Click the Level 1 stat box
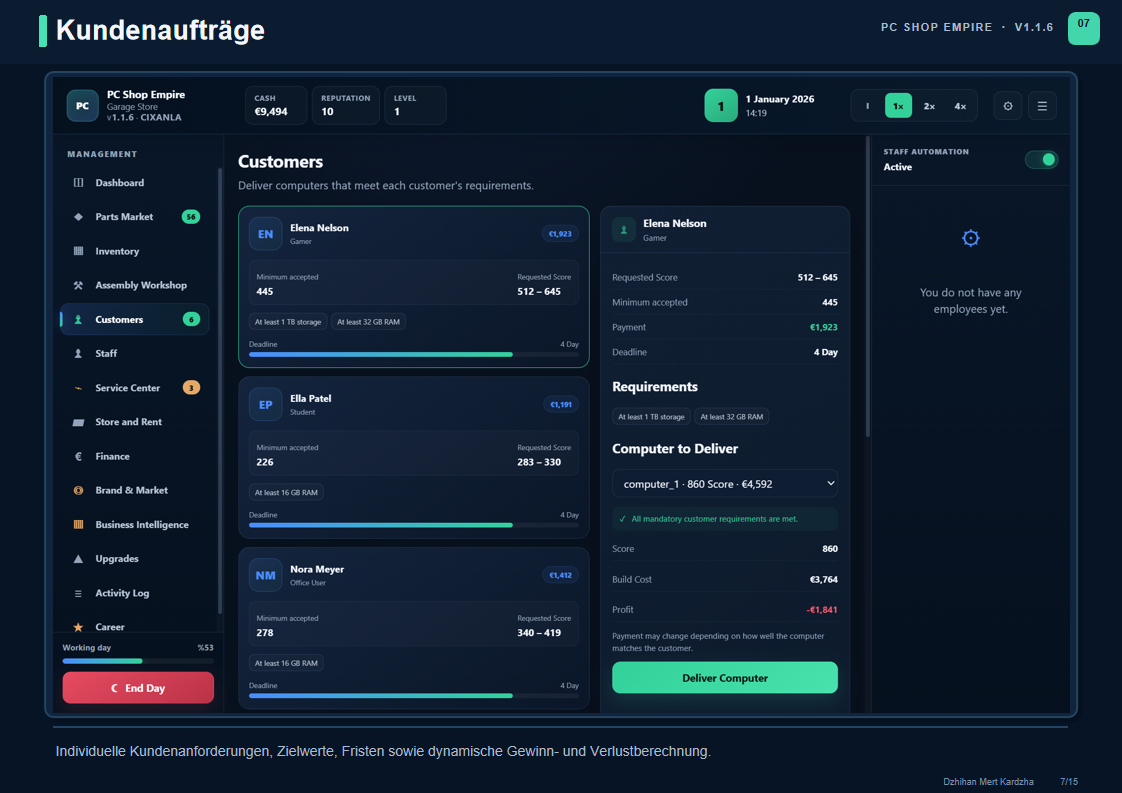1122x793 pixels. point(415,105)
